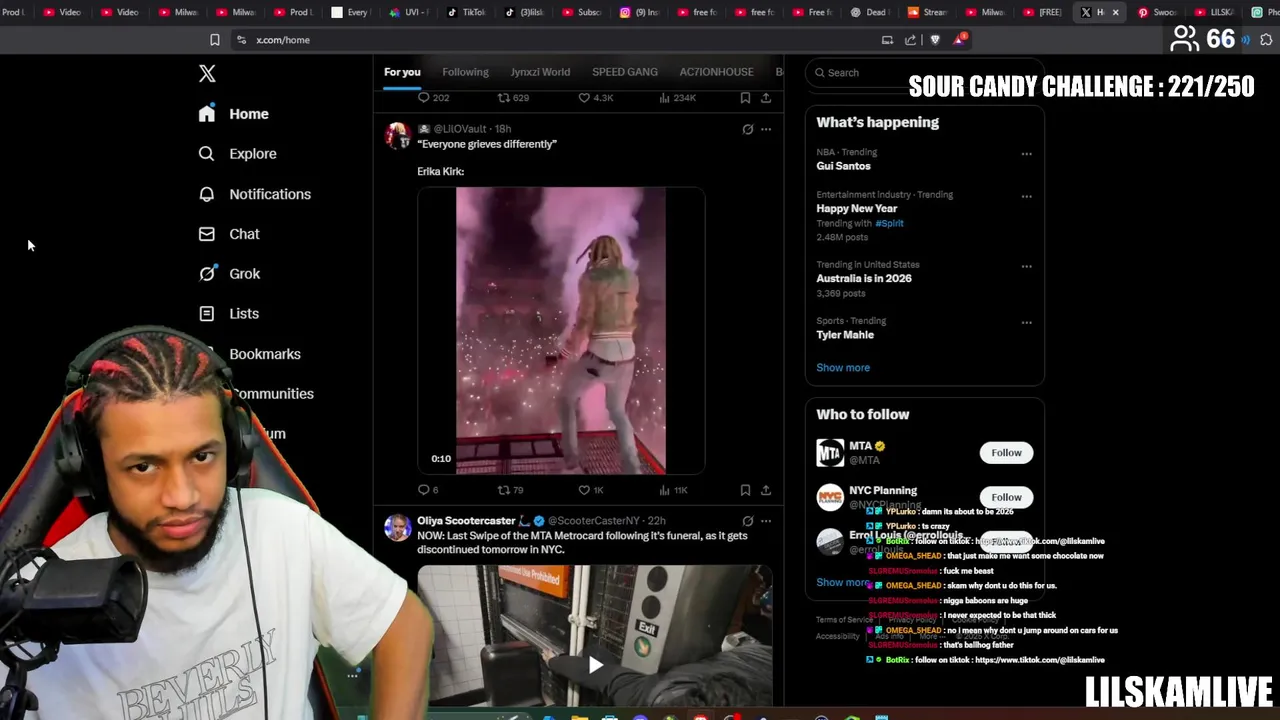The width and height of the screenshot is (1280, 720).
Task: Open the NYC Planning profile avatar
Action: [x=830, y=497]
